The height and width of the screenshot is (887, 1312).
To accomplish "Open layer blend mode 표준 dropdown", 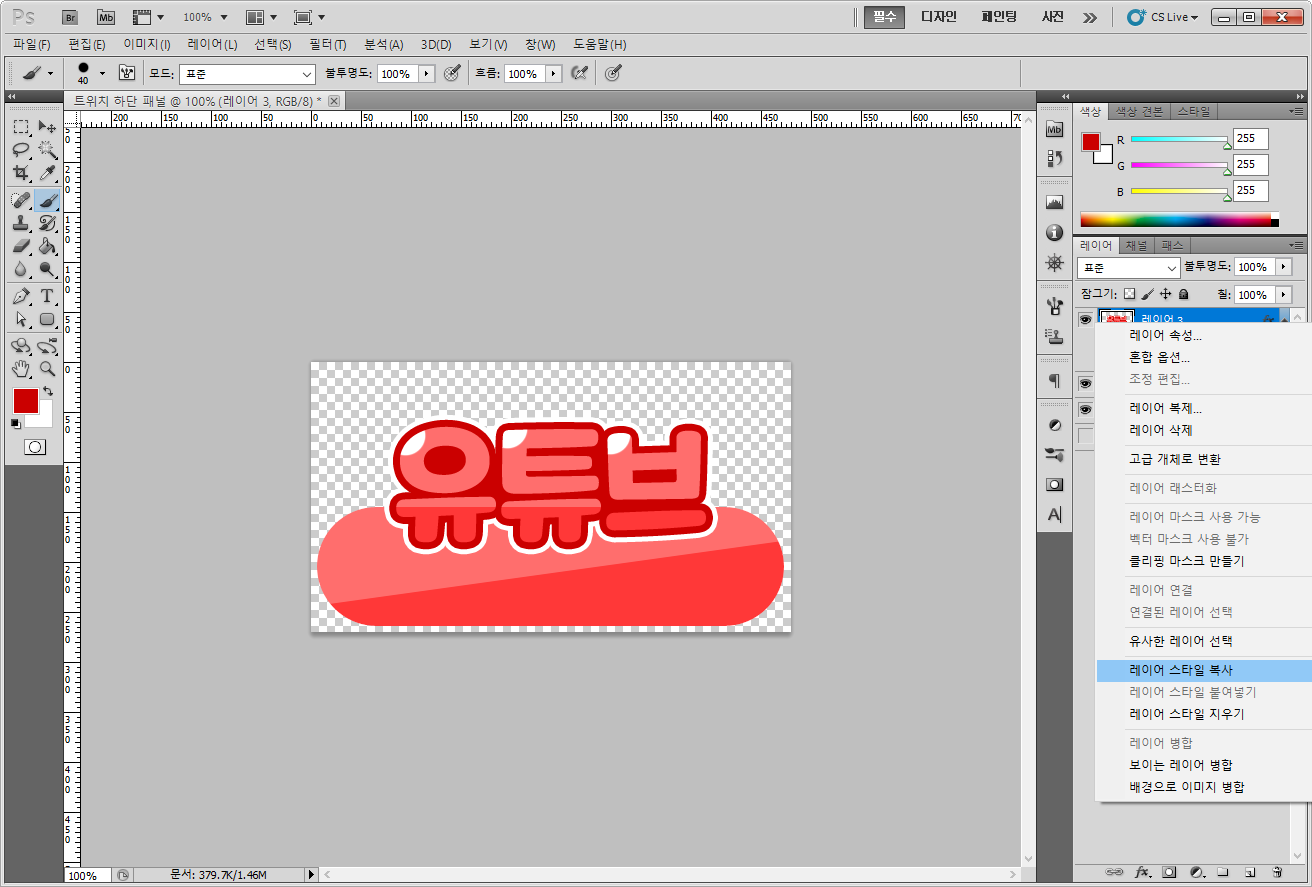I will click(1129, 268).
